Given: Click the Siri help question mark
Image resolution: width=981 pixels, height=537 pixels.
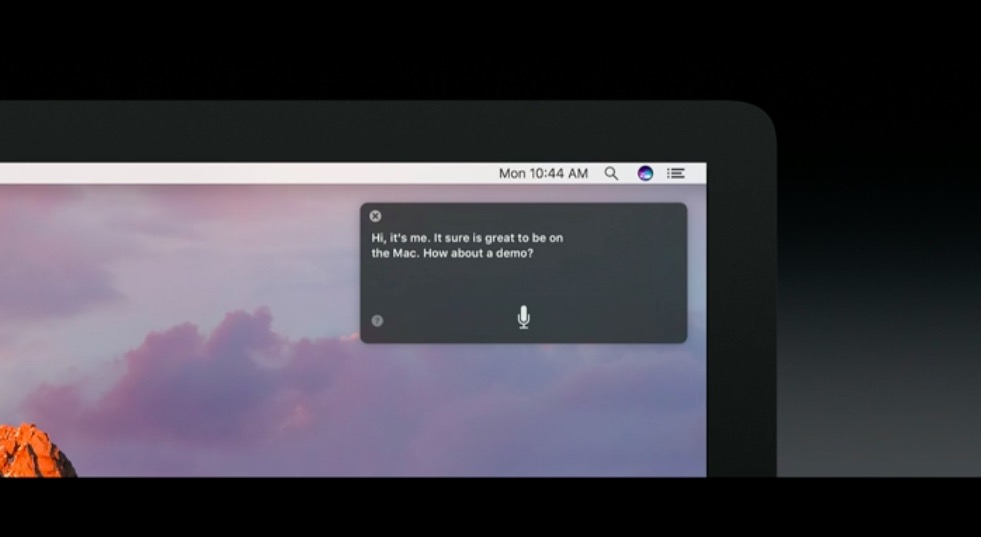Looking at the screenshot, I should coord(377,321).
